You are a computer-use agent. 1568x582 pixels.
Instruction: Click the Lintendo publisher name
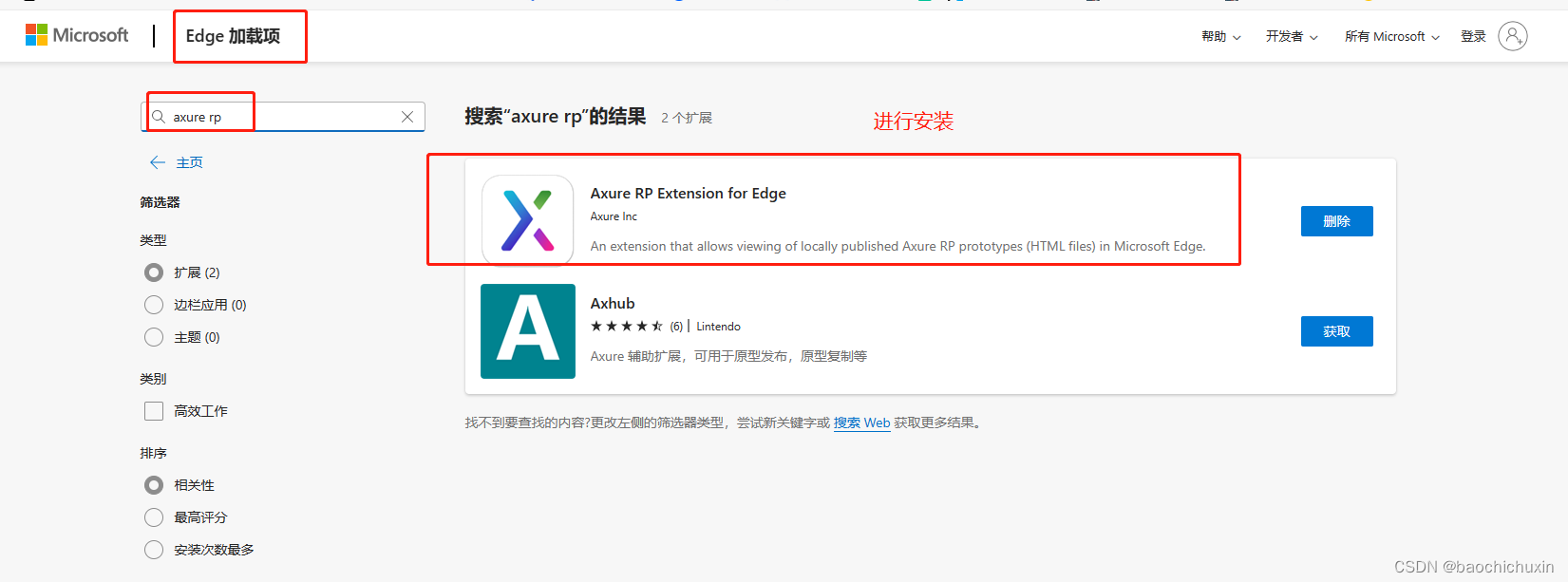(719, 326)
